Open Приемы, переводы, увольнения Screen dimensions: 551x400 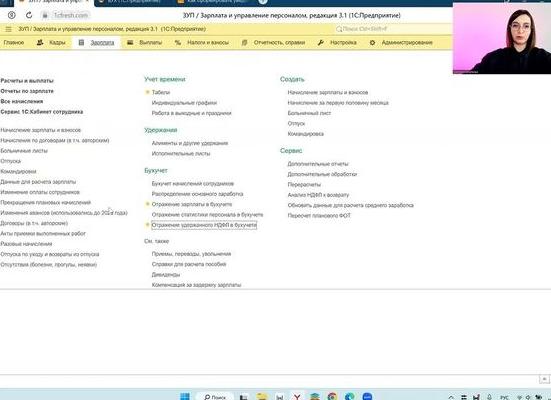(192, 254)
